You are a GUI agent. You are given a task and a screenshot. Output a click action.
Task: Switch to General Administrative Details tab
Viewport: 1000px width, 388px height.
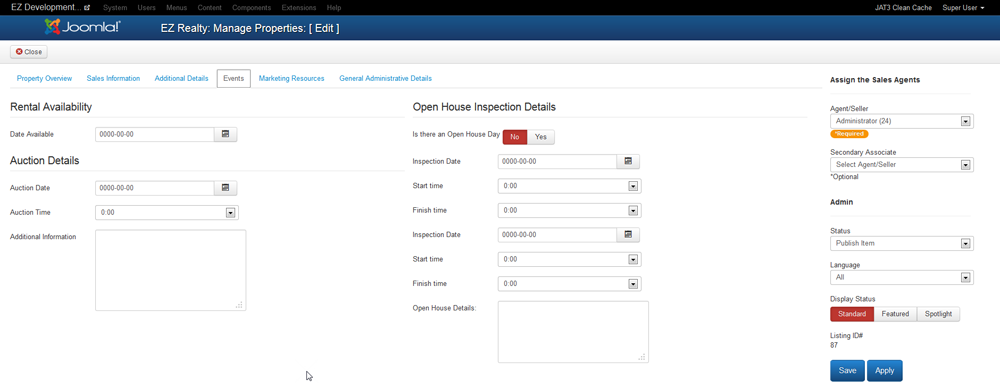(x=385, y=78)
